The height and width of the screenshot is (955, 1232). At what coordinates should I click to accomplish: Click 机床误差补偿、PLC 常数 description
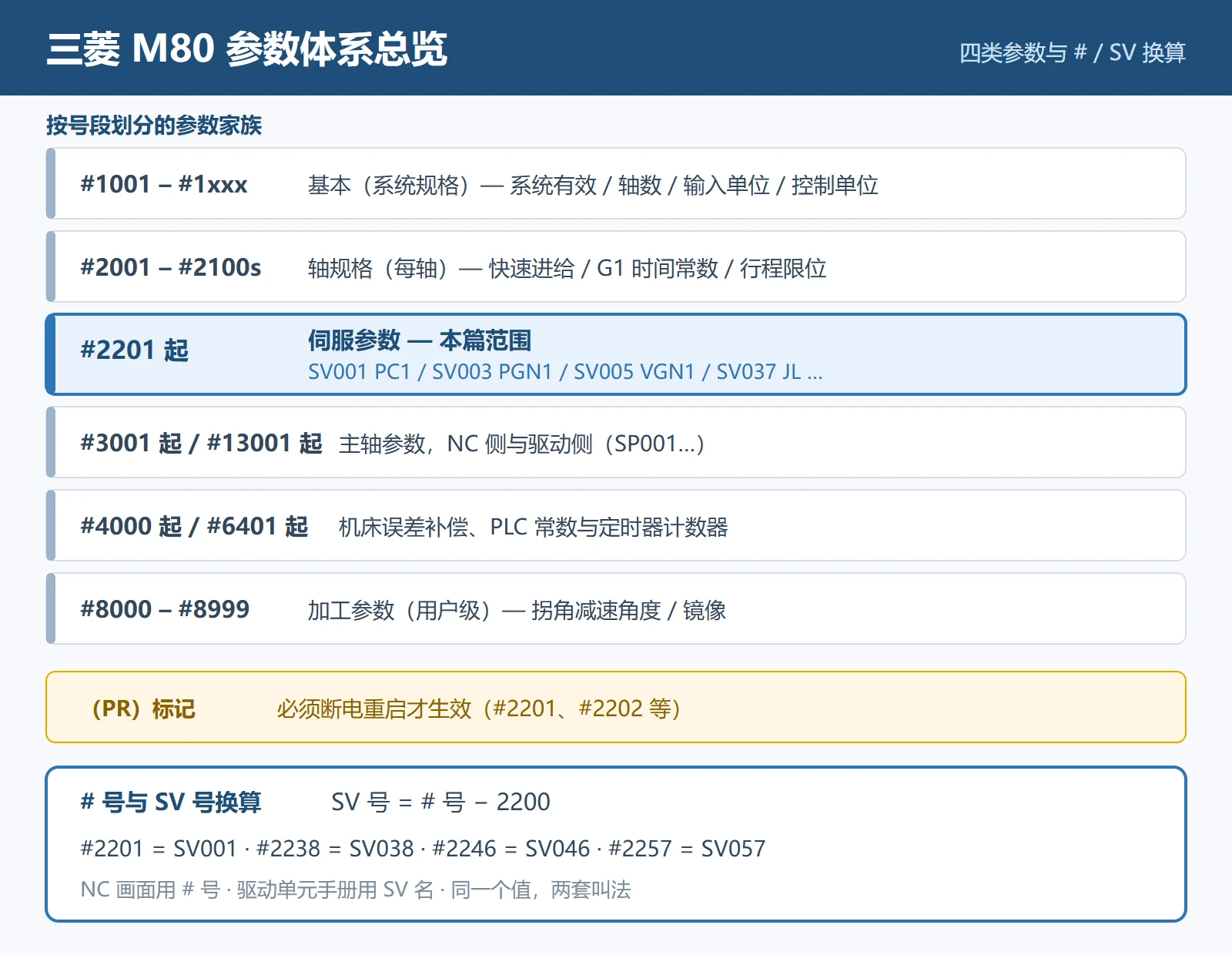pos(533,527)
